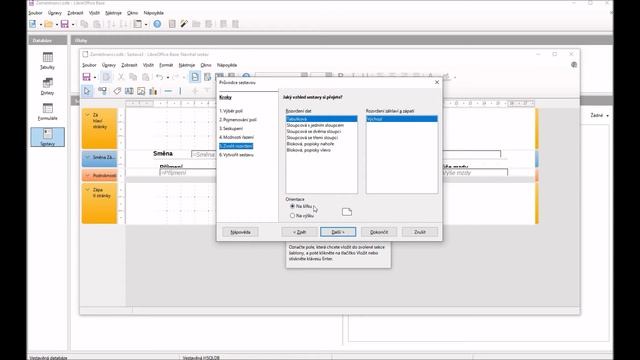The image size is (640, 360).
Task: Go to step 6. Vytvořit sestavu
Action: (236, 155)
